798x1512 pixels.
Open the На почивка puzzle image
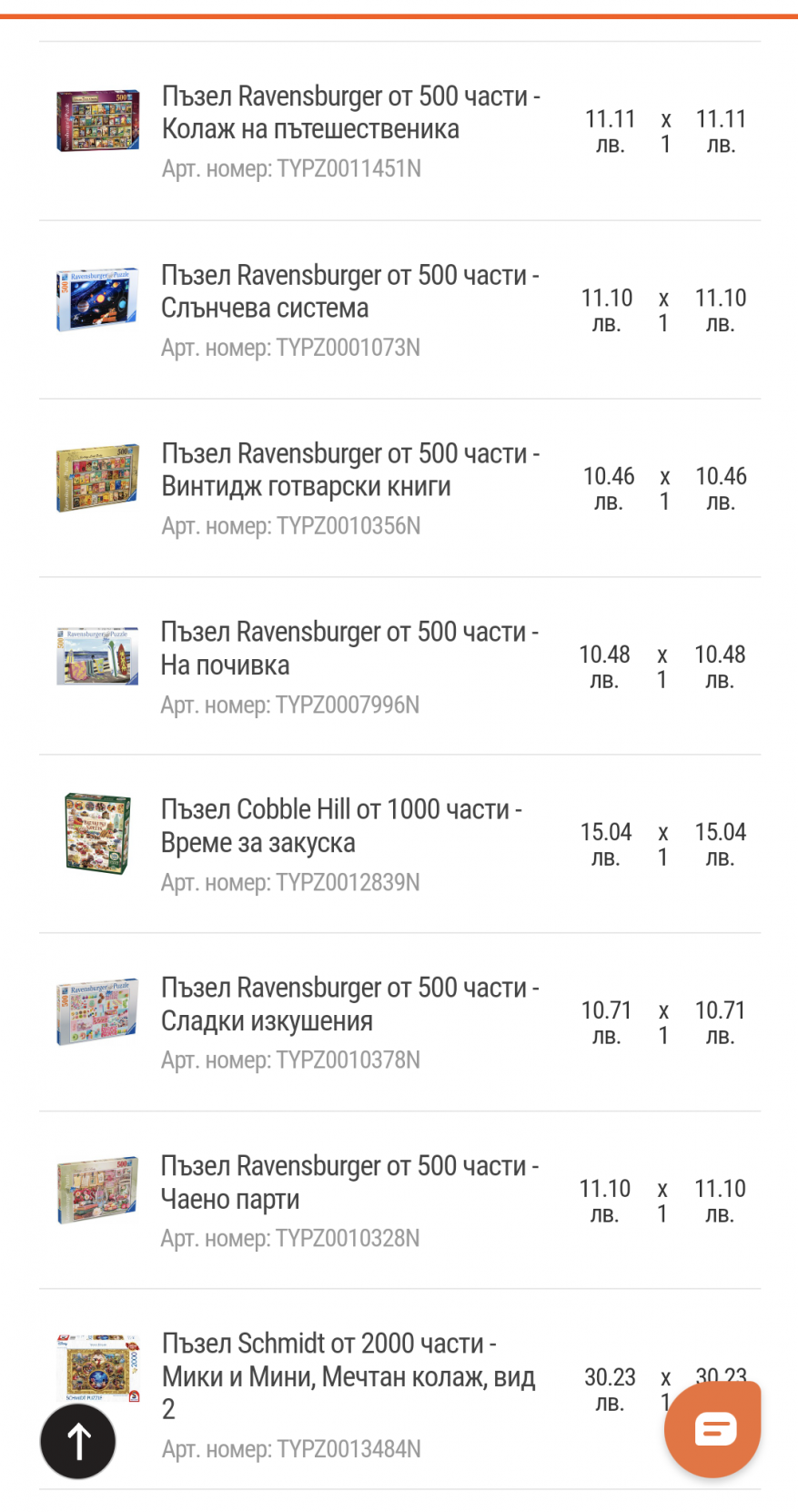98,655
